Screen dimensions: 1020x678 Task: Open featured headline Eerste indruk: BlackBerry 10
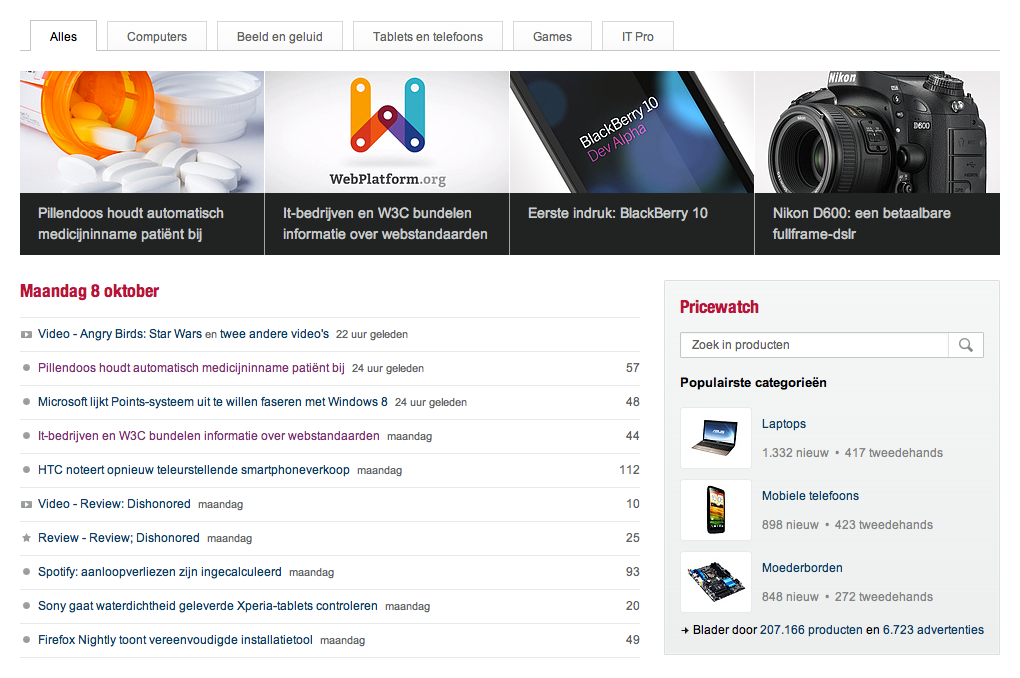pos(617,213)
